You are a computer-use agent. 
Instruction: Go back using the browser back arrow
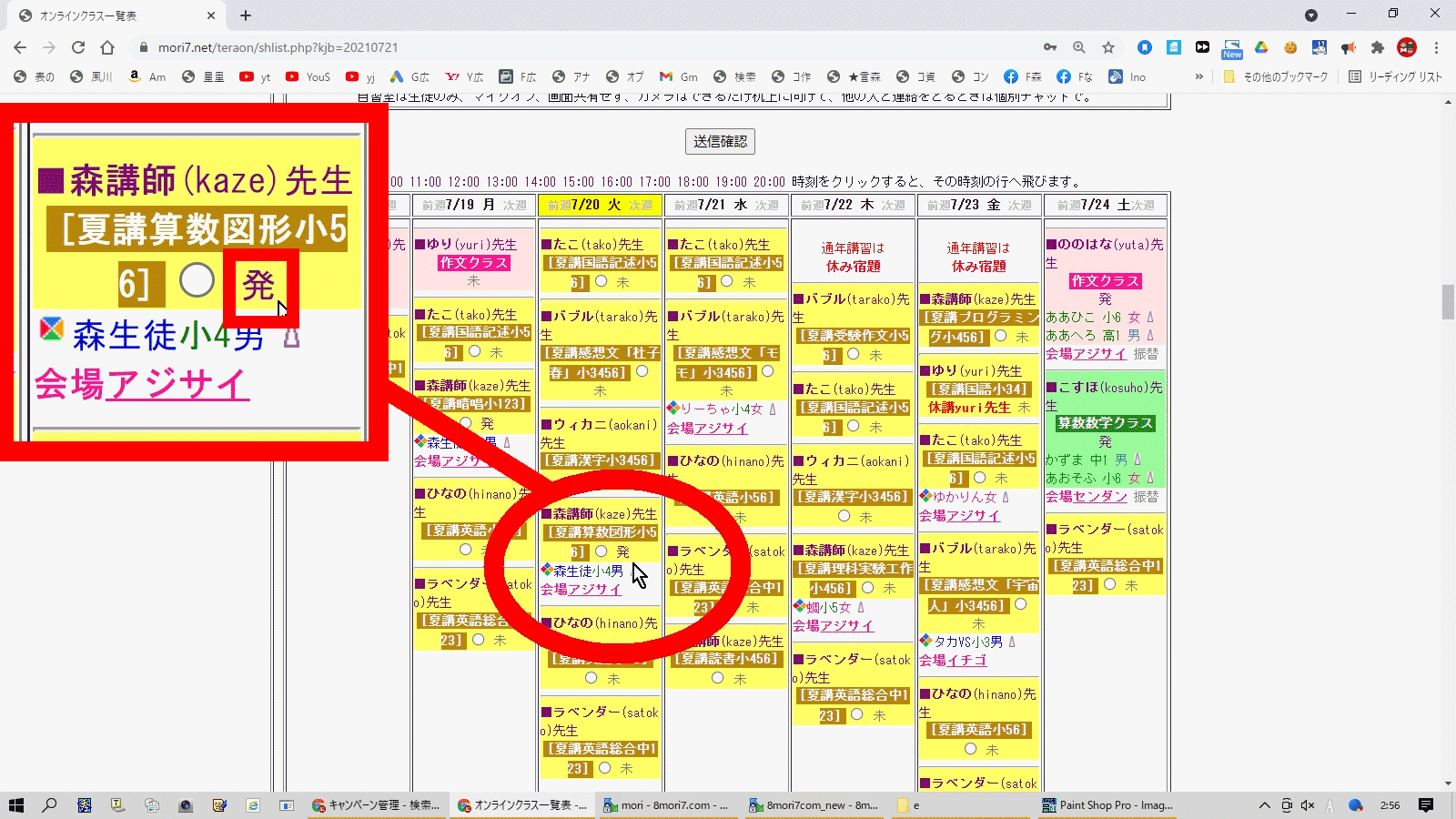click(x=20, y=47)
